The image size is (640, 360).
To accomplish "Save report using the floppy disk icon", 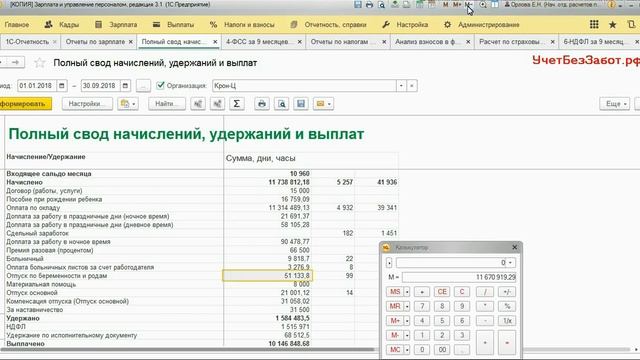I will click(301, 104).
